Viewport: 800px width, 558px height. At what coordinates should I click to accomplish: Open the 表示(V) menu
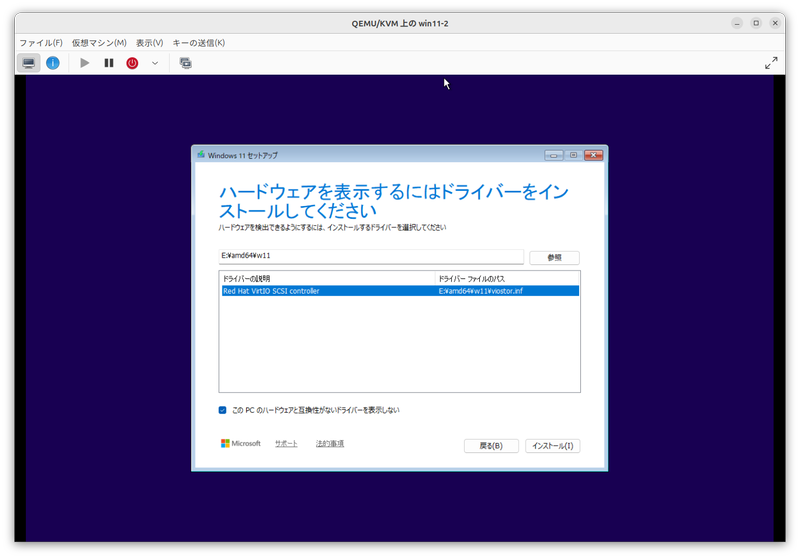point(149,43)
